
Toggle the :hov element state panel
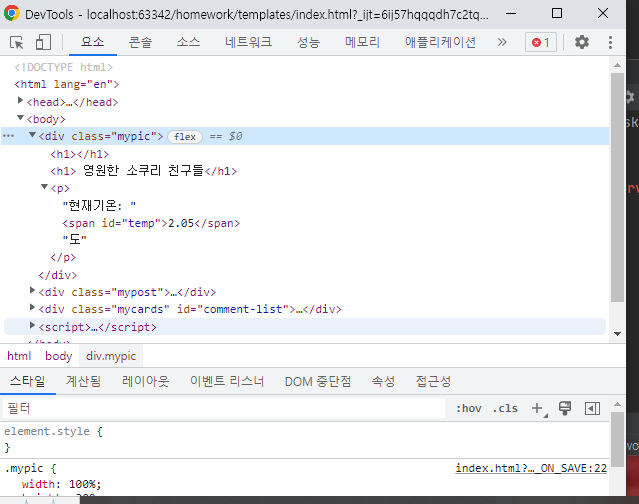coord(469,408)
